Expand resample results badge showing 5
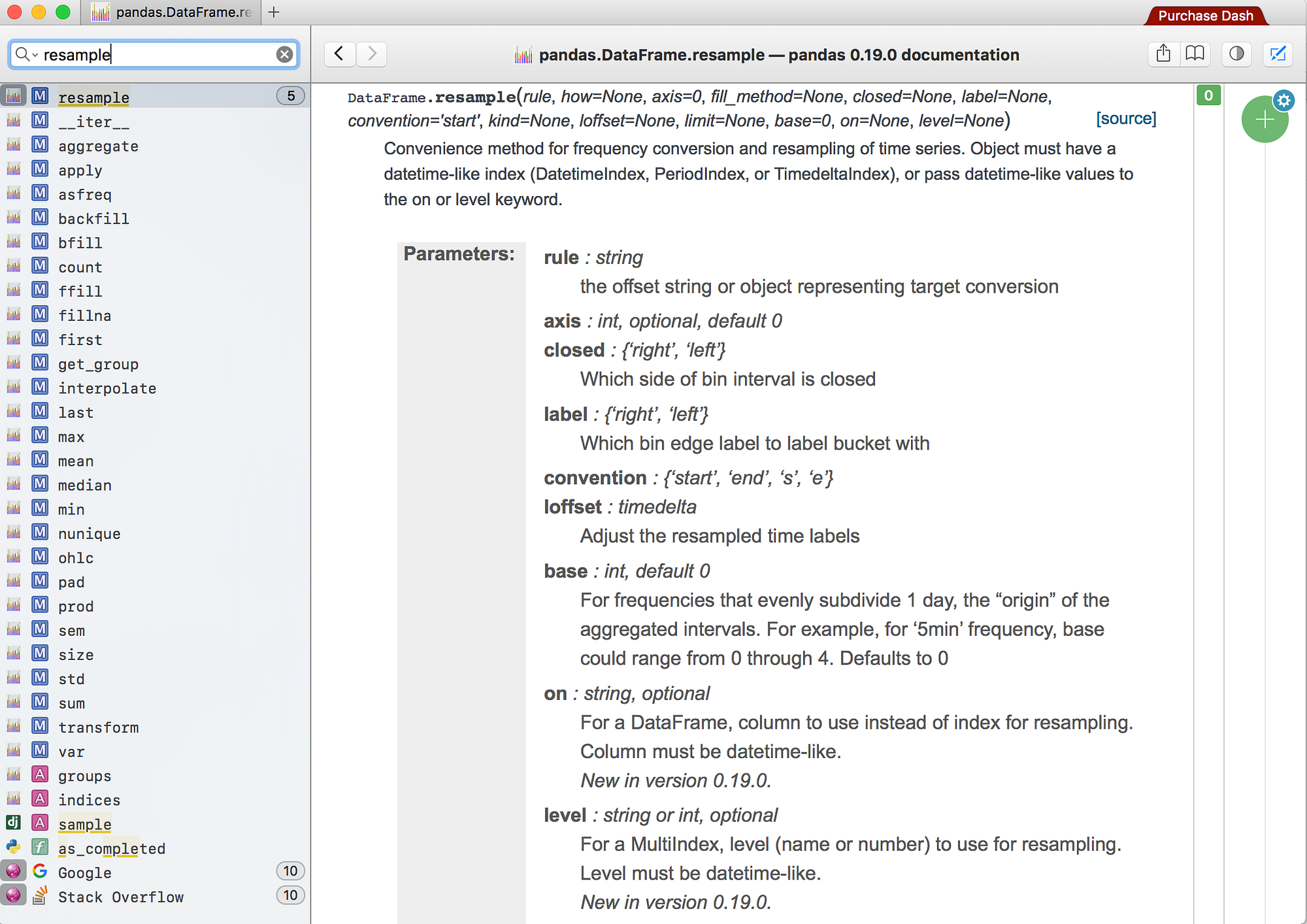Image resolution: width=1307 pixels, height=924 pixels. (x=290, y=96)
